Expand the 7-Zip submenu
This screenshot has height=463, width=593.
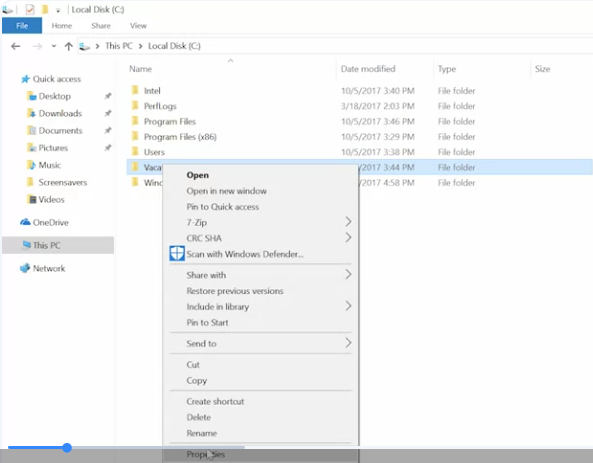point(348,222)
